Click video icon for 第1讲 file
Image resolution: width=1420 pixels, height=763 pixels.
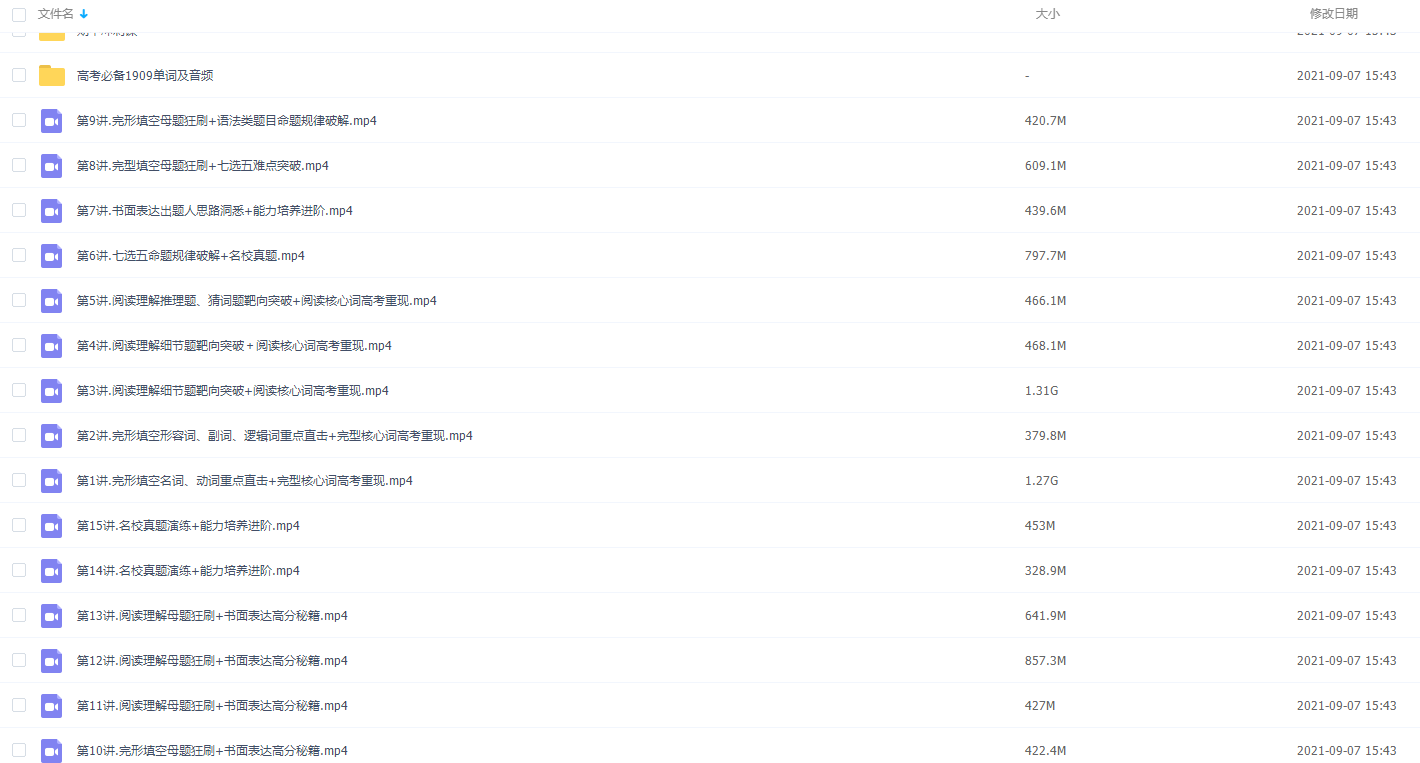click(52, 481)
